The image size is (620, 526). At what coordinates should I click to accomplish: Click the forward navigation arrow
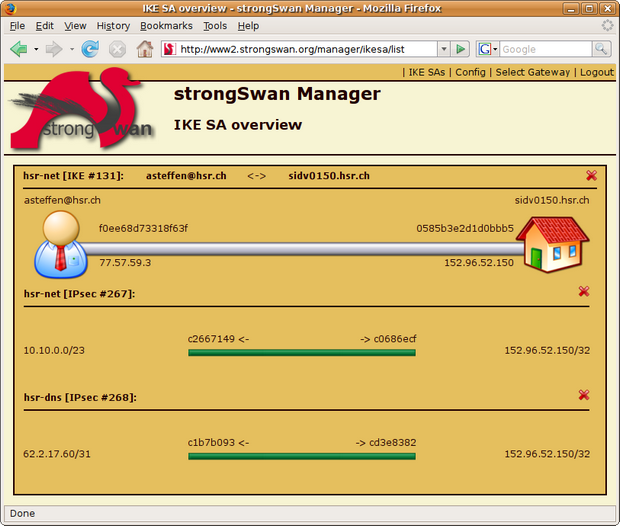click(x=54, y=49)
